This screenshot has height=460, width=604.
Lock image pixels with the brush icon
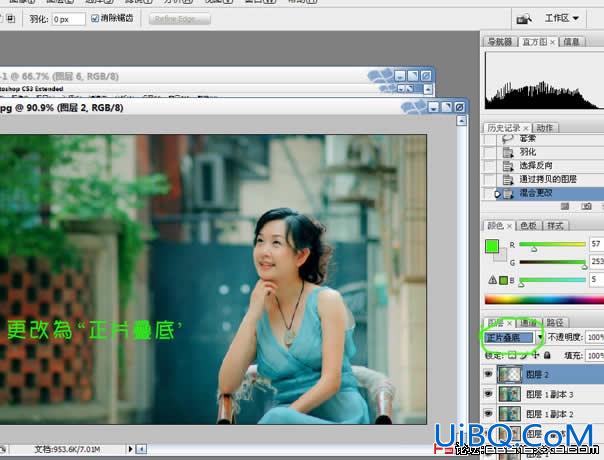point(524,355)
